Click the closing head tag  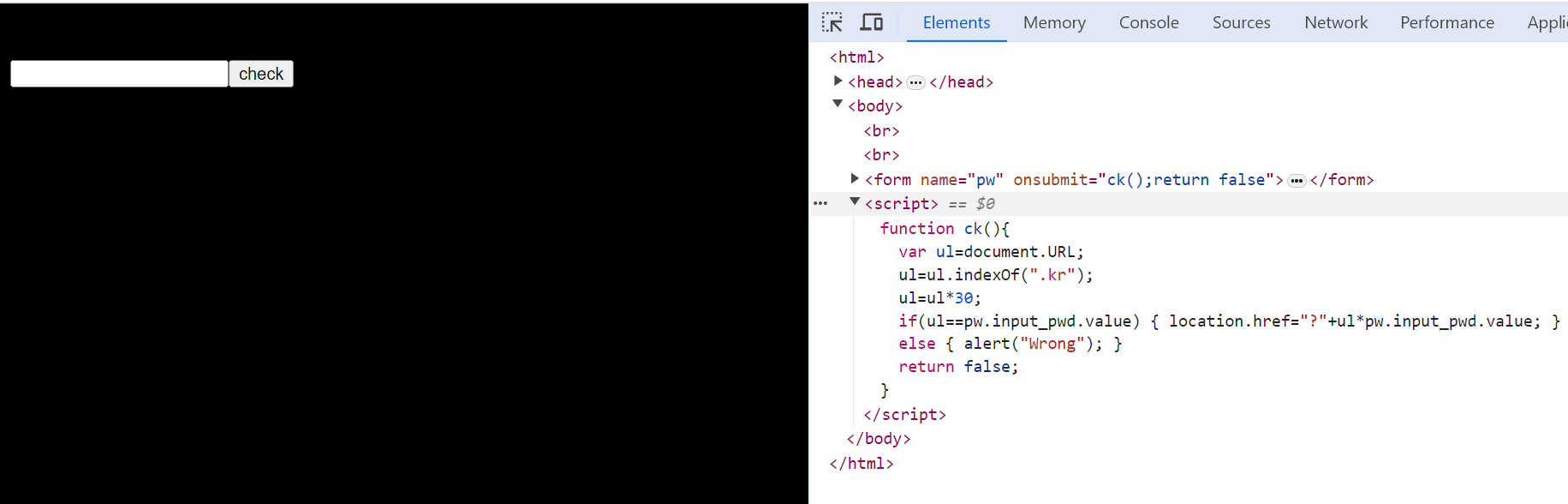pos(961,82)
